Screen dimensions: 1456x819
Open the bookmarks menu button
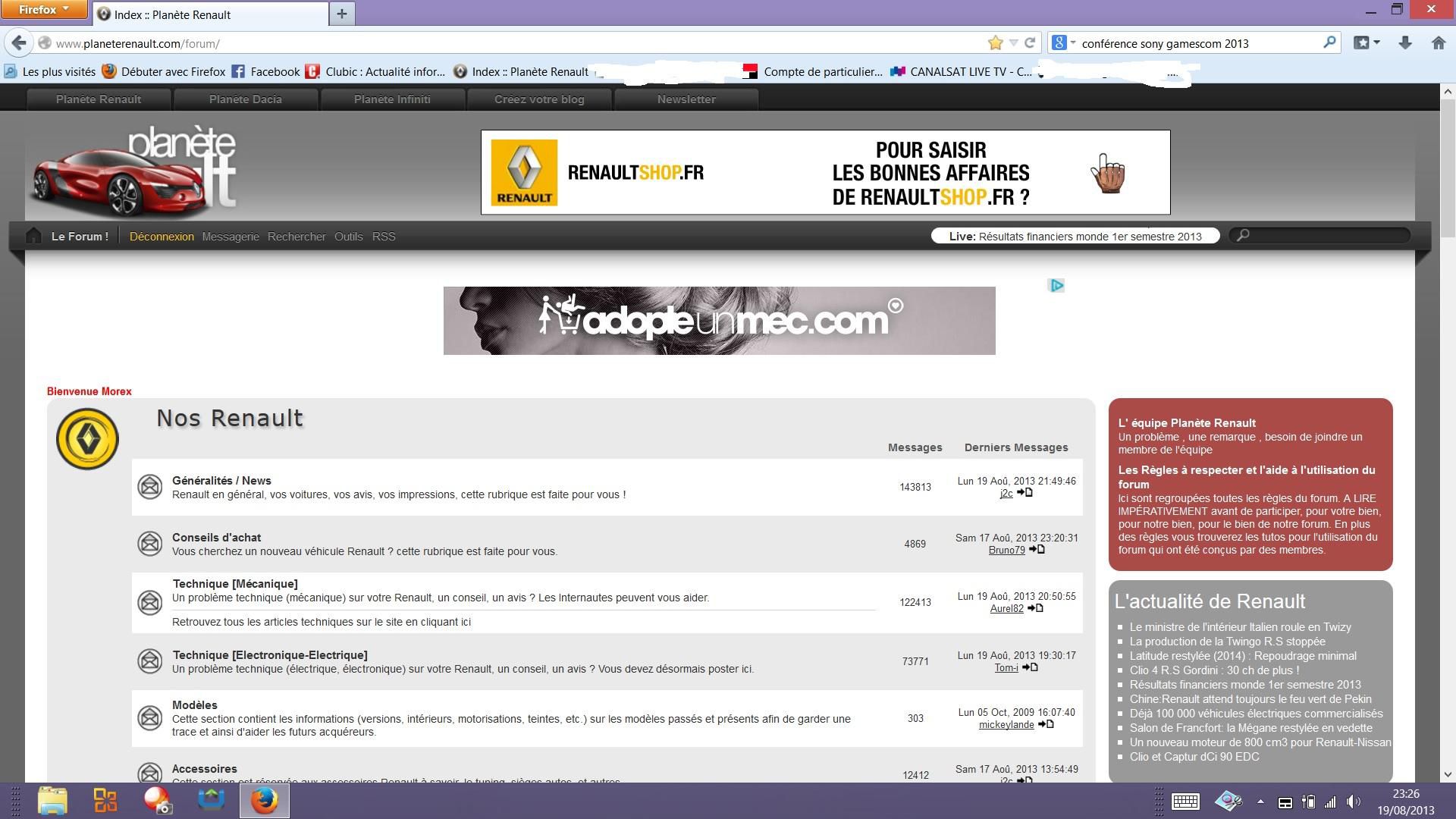tap(1367, 43)
